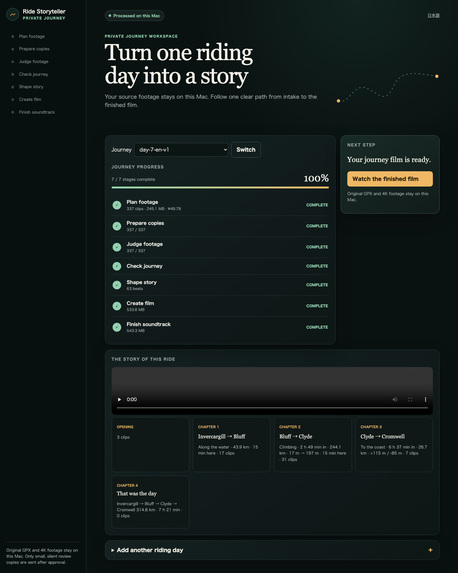The width and height of the screenshot is (458, 573).
Task: Click COMPLETE status for Create film
Action: pyautogui.click(x=317, y=306)
